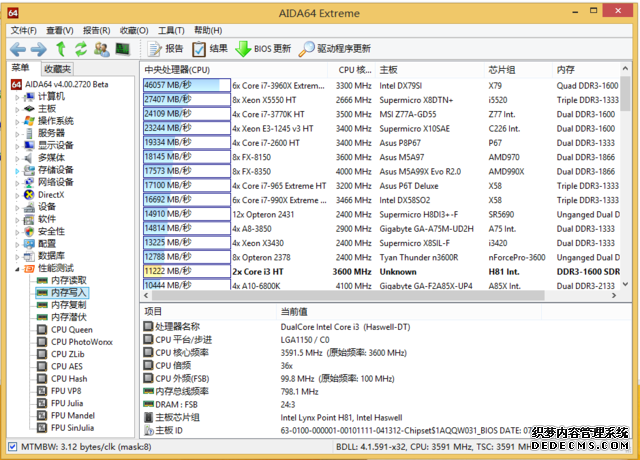
Task: Select the 安全性 shield icon
Action: [x=29, y=231]
